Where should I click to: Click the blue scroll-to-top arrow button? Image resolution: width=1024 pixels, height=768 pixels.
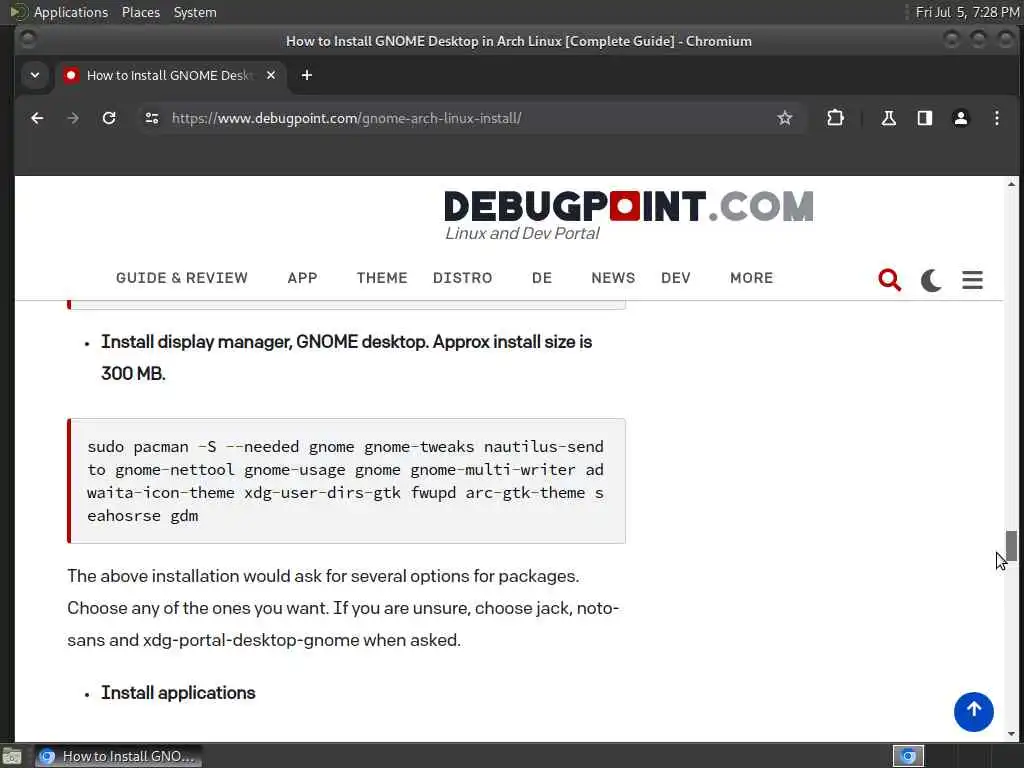pos(973,712)
